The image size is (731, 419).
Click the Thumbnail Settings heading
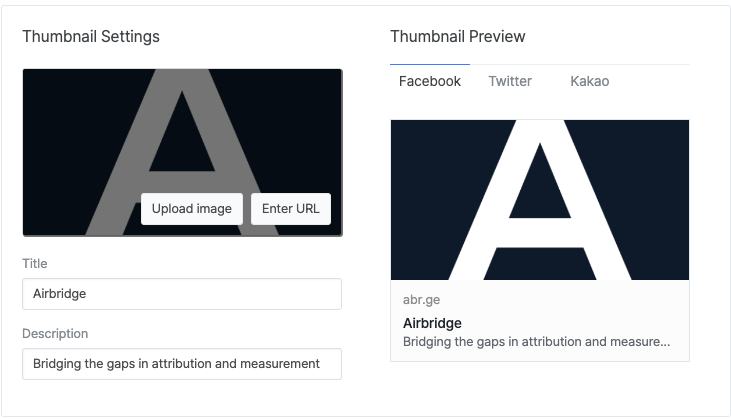pos(91,37)
